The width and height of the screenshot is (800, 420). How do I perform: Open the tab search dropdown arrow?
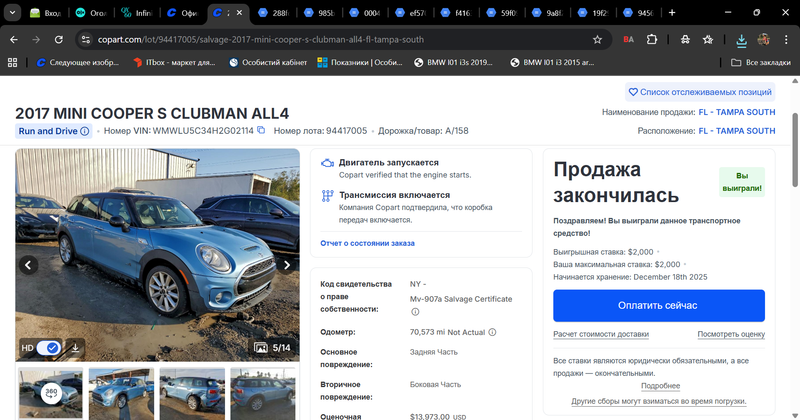(x=12, y=13)
